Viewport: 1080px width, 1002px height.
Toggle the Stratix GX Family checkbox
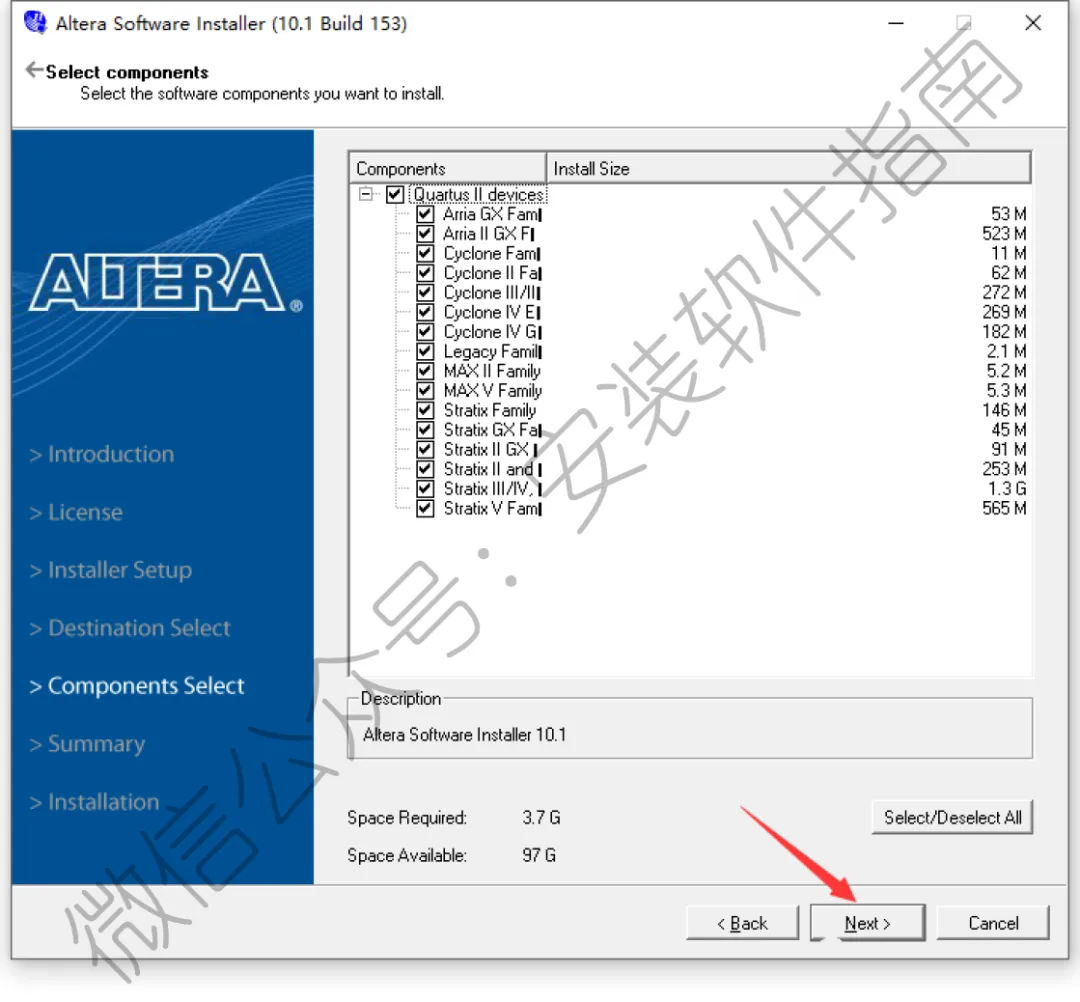[425, 430]
